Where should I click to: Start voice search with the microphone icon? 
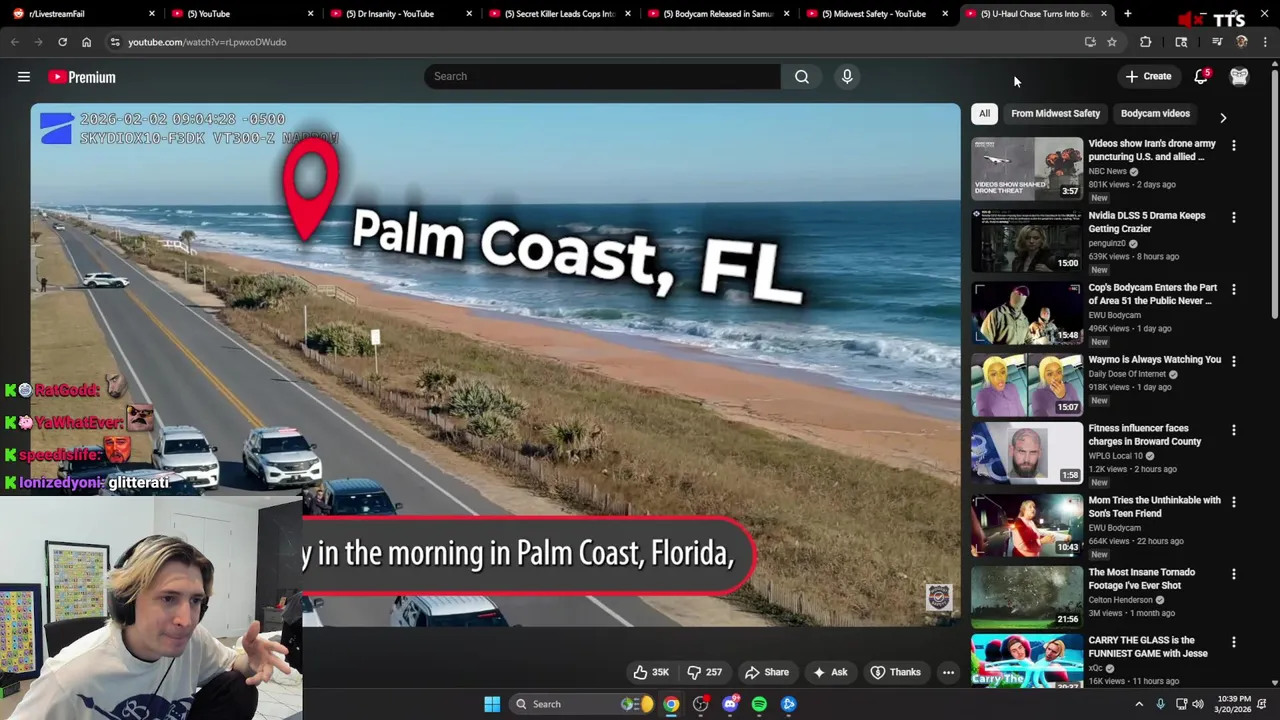click(x=847, y=76)
